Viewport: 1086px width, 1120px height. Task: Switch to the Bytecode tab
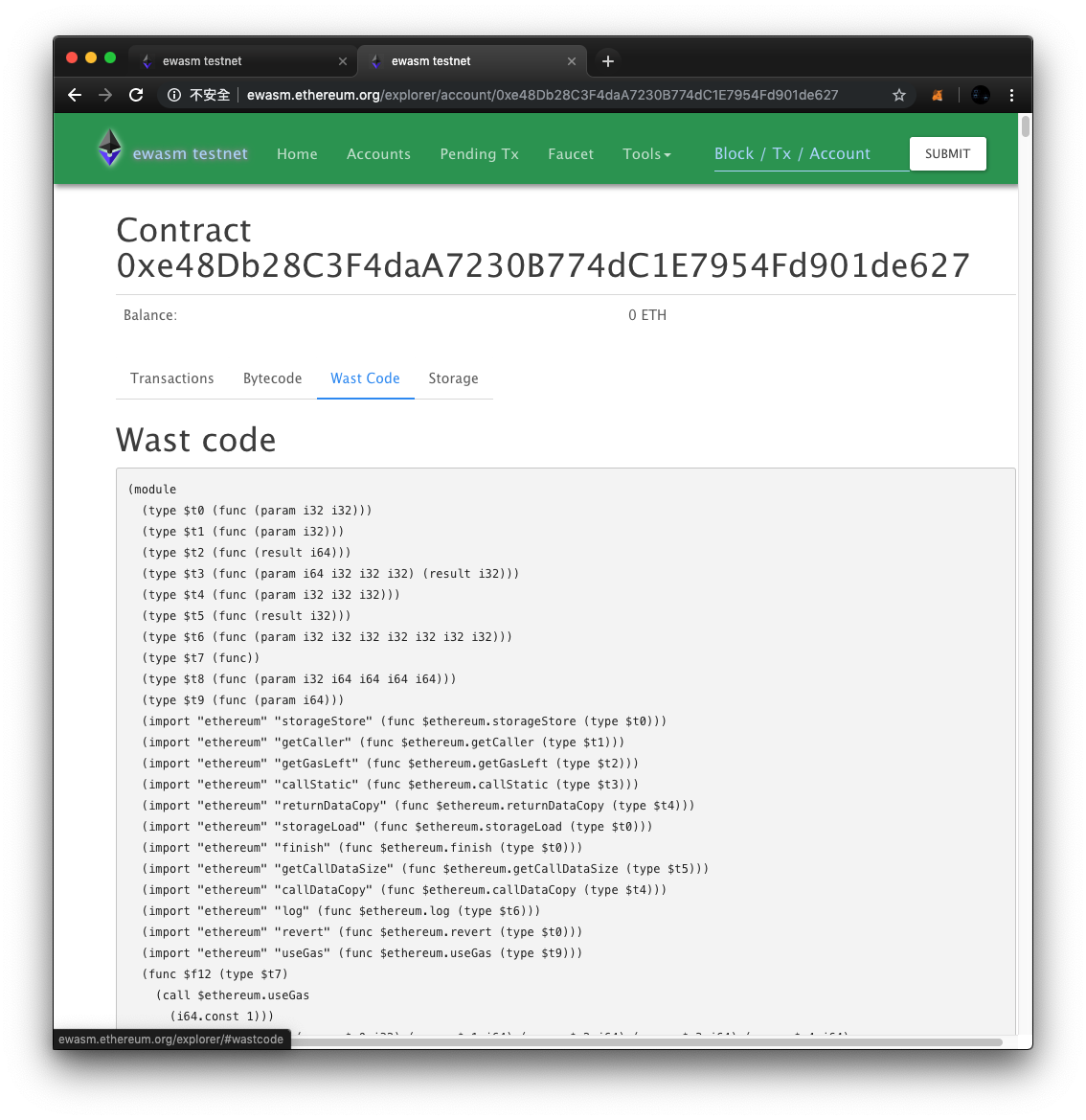pyautogui.click(x=272, y=378)
